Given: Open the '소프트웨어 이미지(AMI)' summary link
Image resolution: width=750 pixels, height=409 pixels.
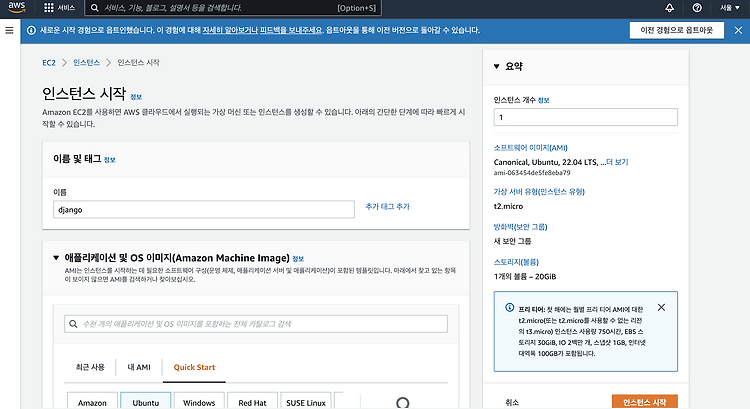Looking at the screenshot, I should (x=530, y=148).
